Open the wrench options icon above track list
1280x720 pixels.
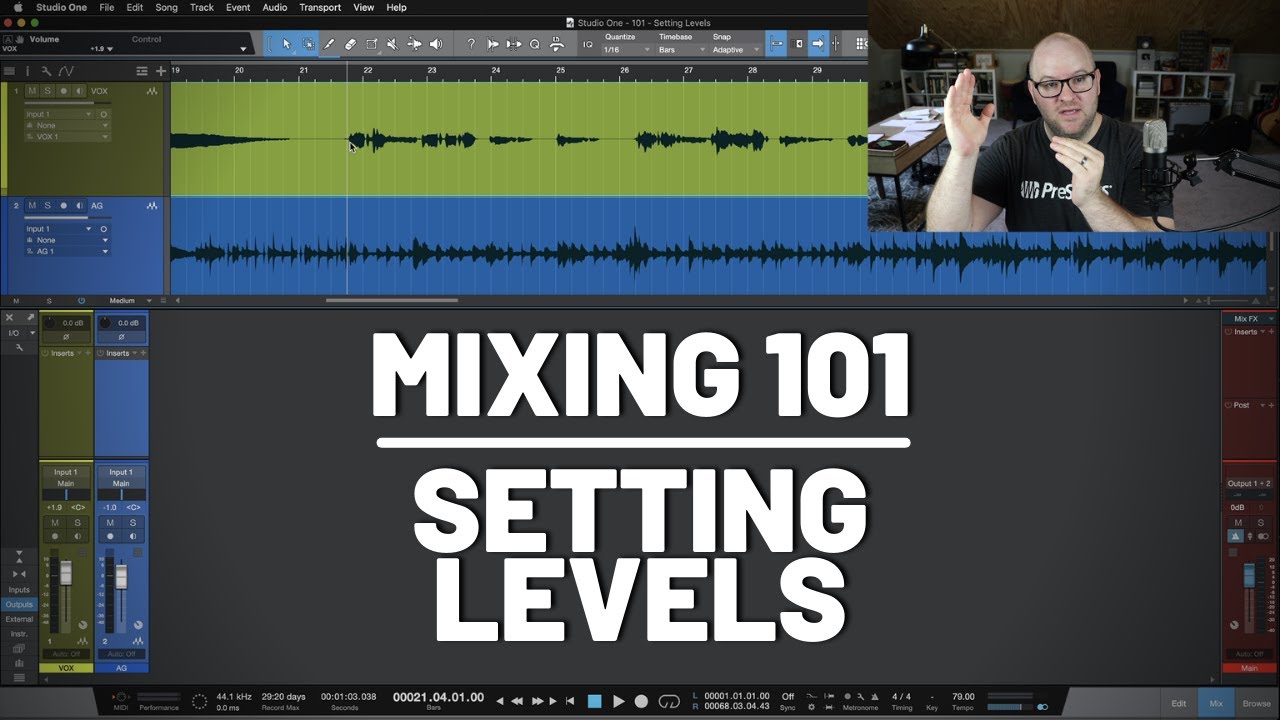click(46, 71)
